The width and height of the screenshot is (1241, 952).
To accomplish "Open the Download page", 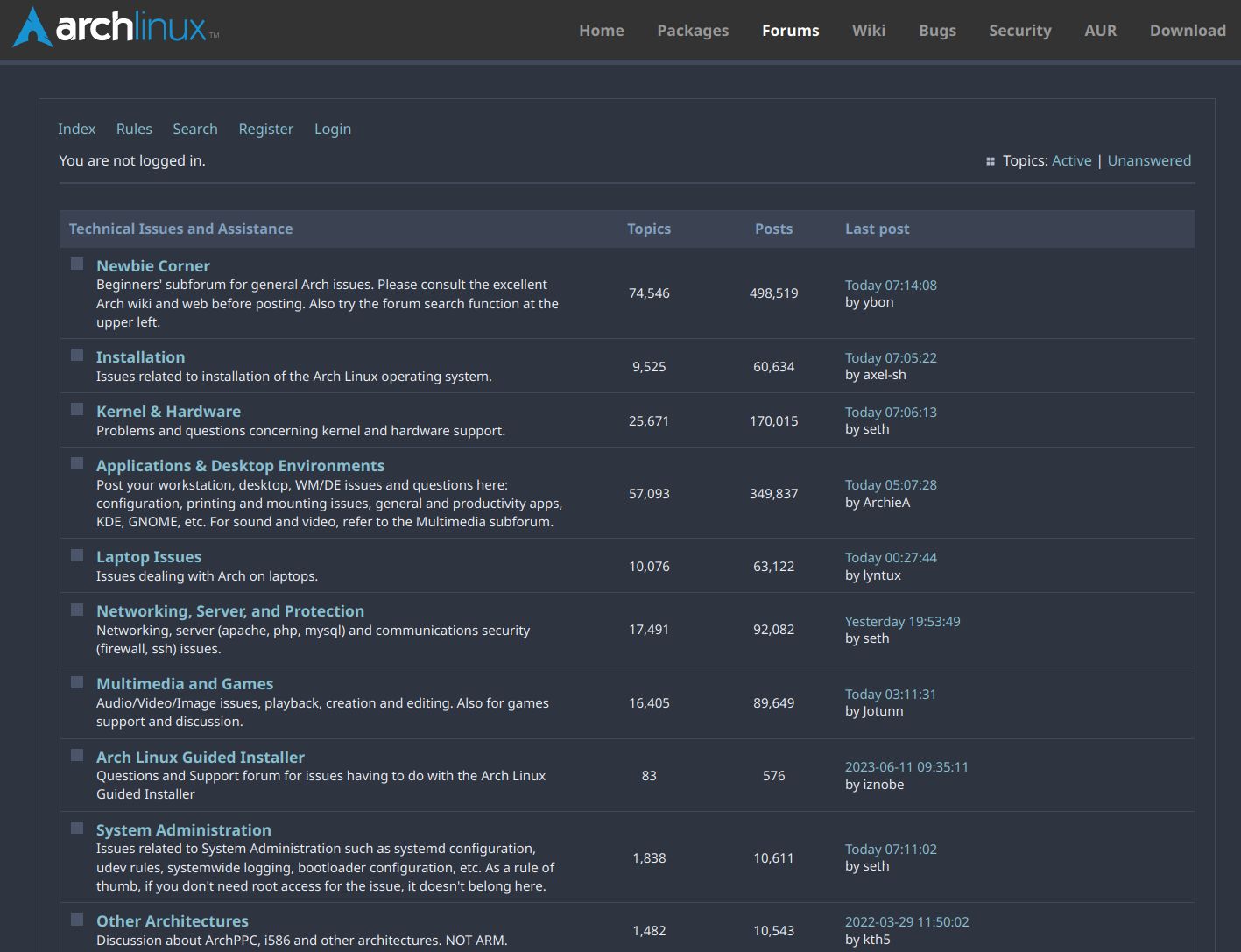I will [x=1188, y=31].
